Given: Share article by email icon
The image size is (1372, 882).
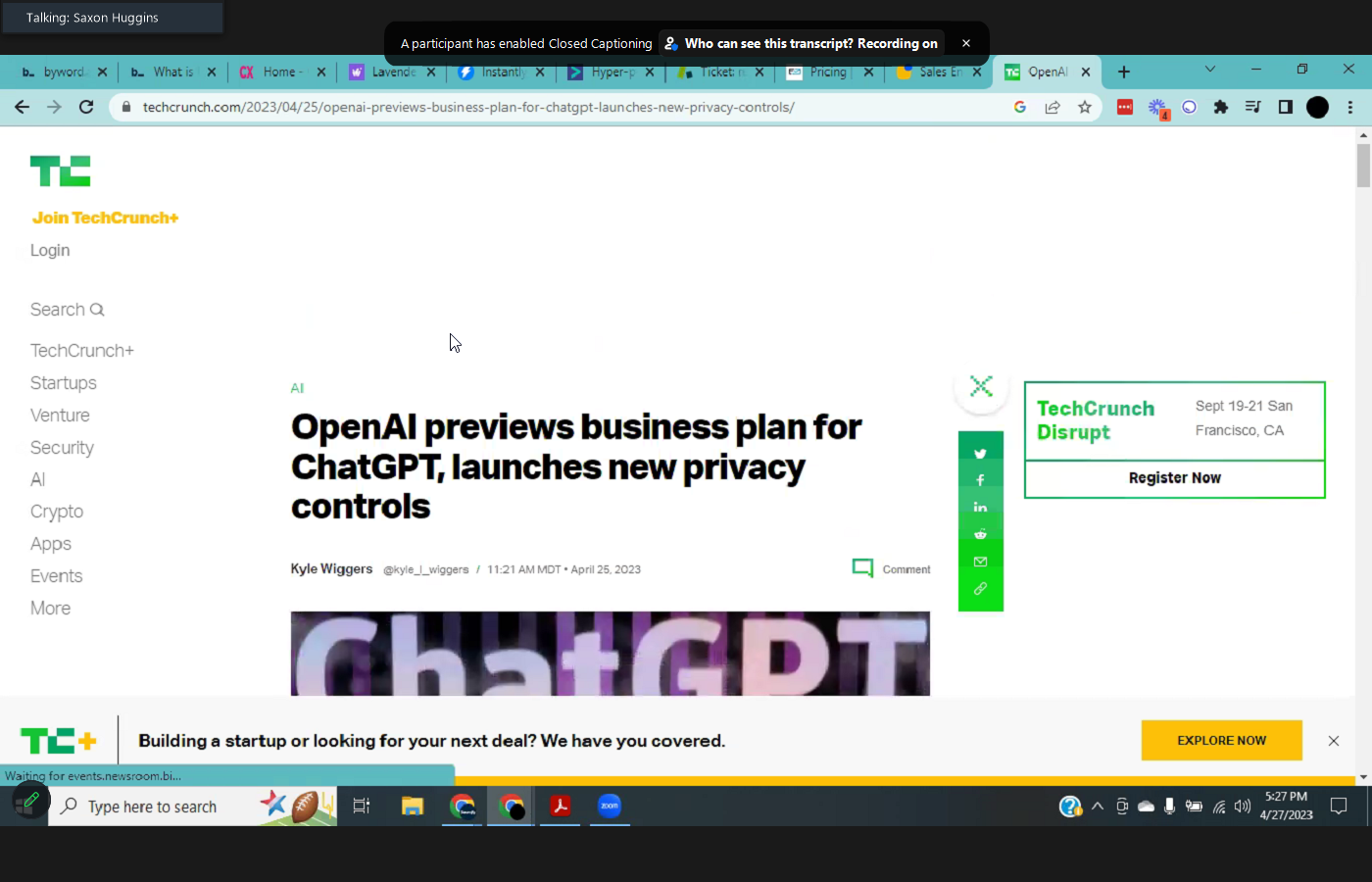Looking at the screenshot, I should [980, 562].
